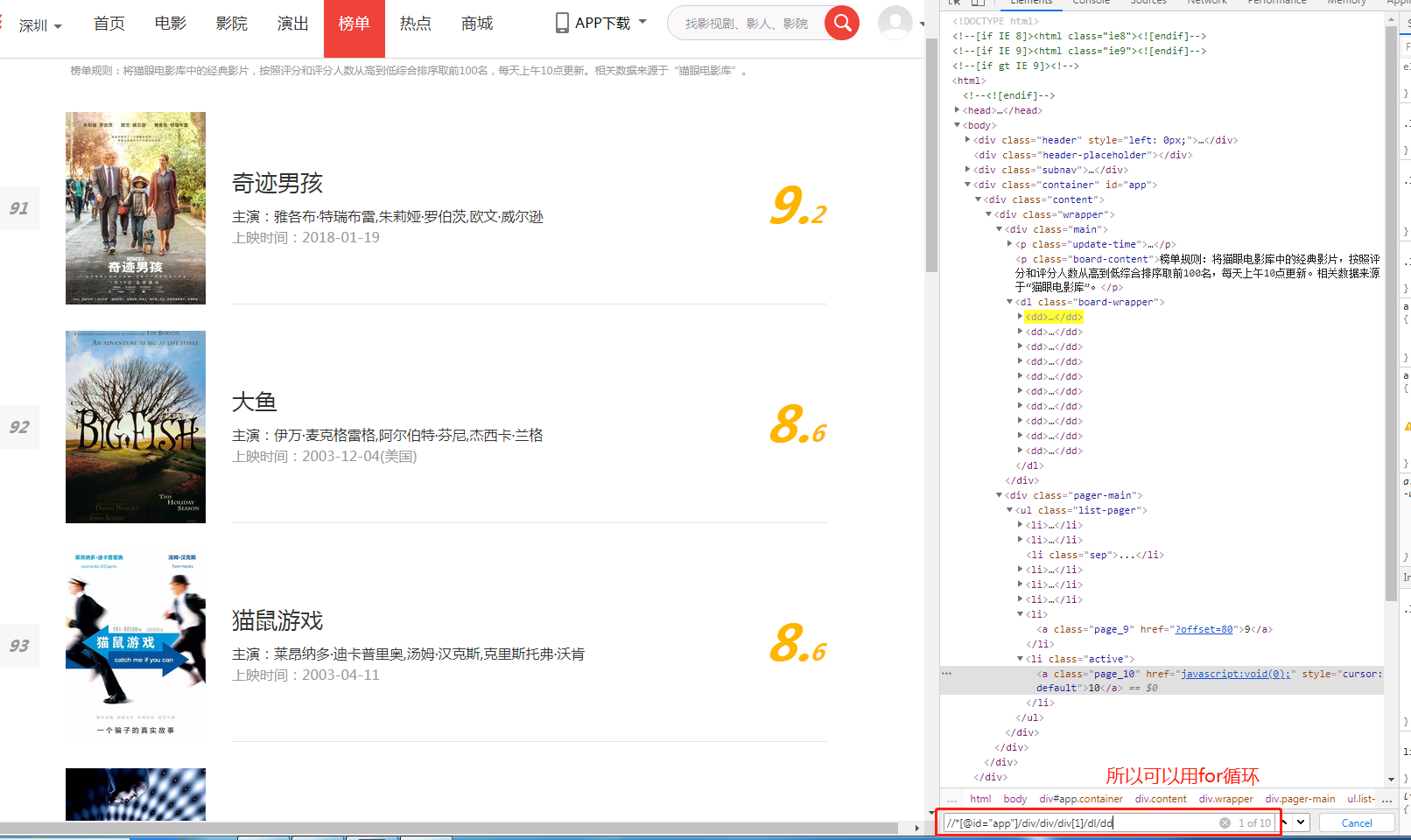The width and height of the screenshot is (1411, 840).
Task: Expand the highlighted first dd node
Action: [x=1021, y=317]
